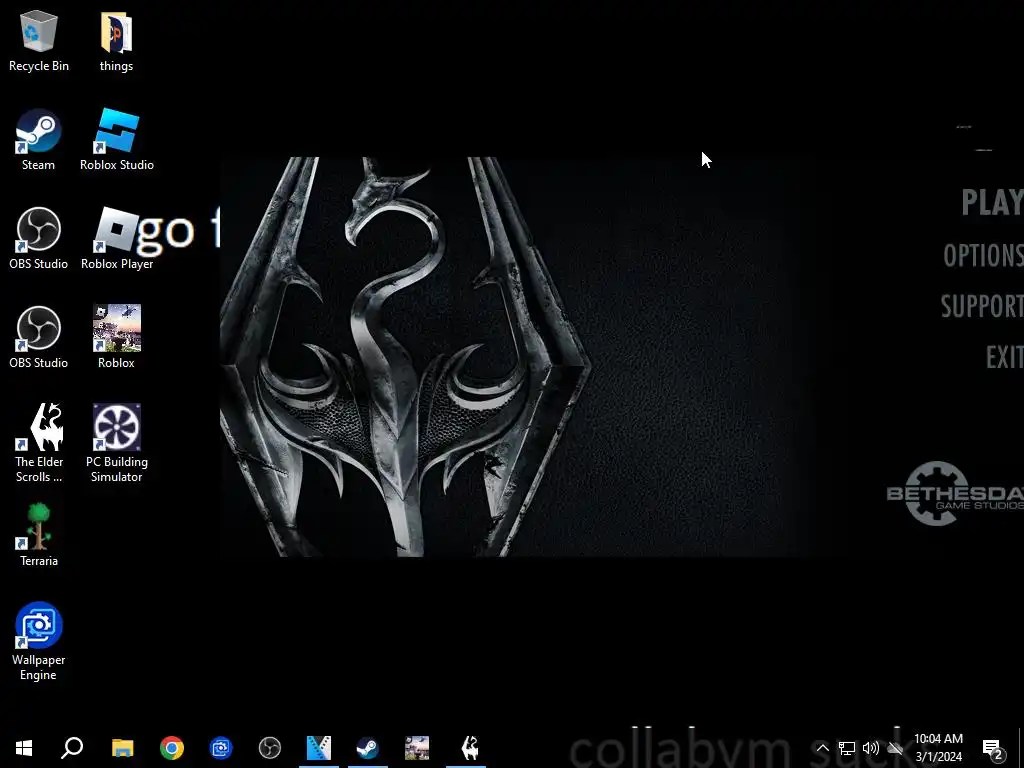Select the Roblox screenshot-thumbnail desktop shortcut
Screen dimensions: 1024x768
pos(117,338)
